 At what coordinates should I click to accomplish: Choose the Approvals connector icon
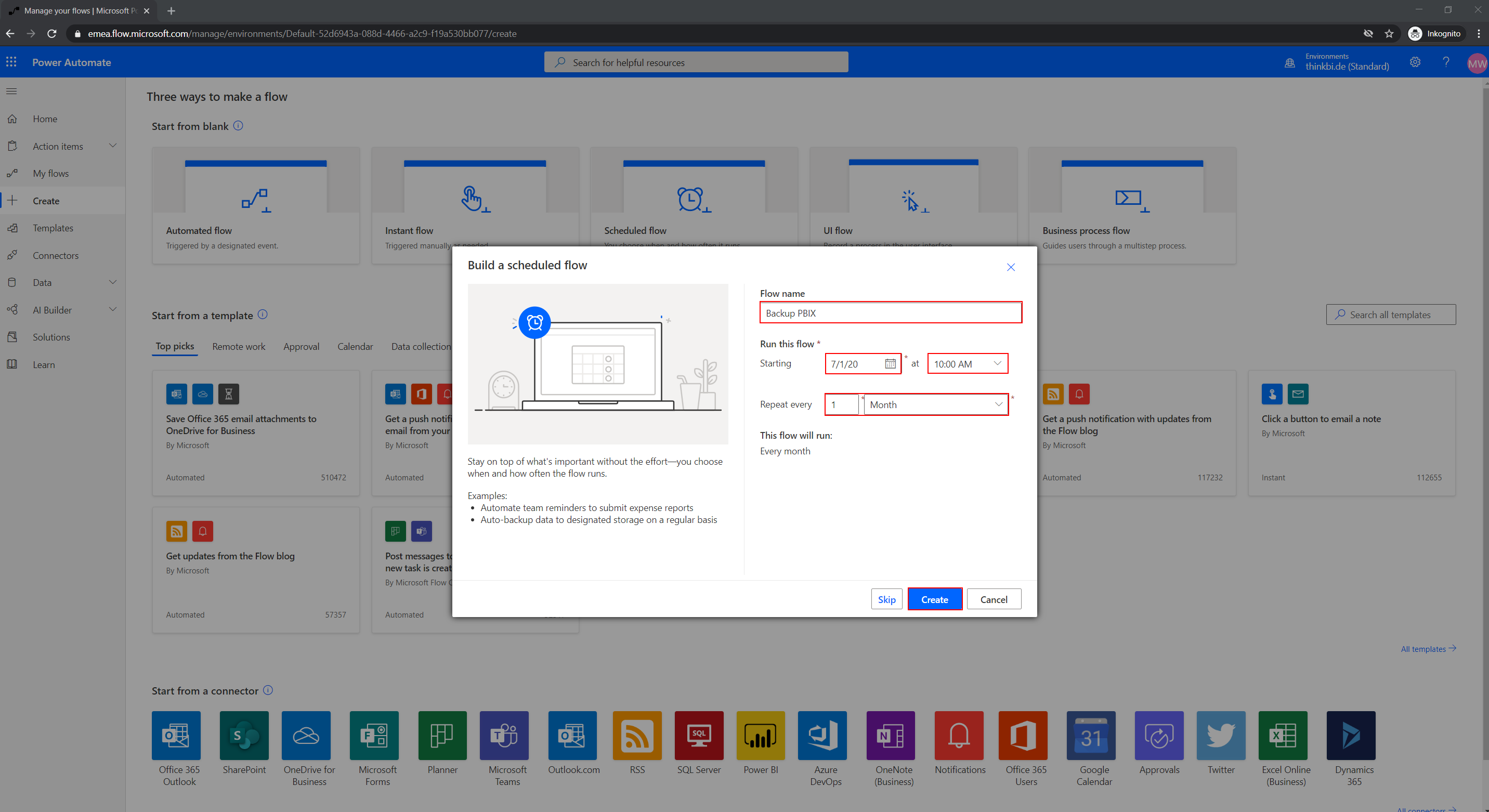[1159, 735]
